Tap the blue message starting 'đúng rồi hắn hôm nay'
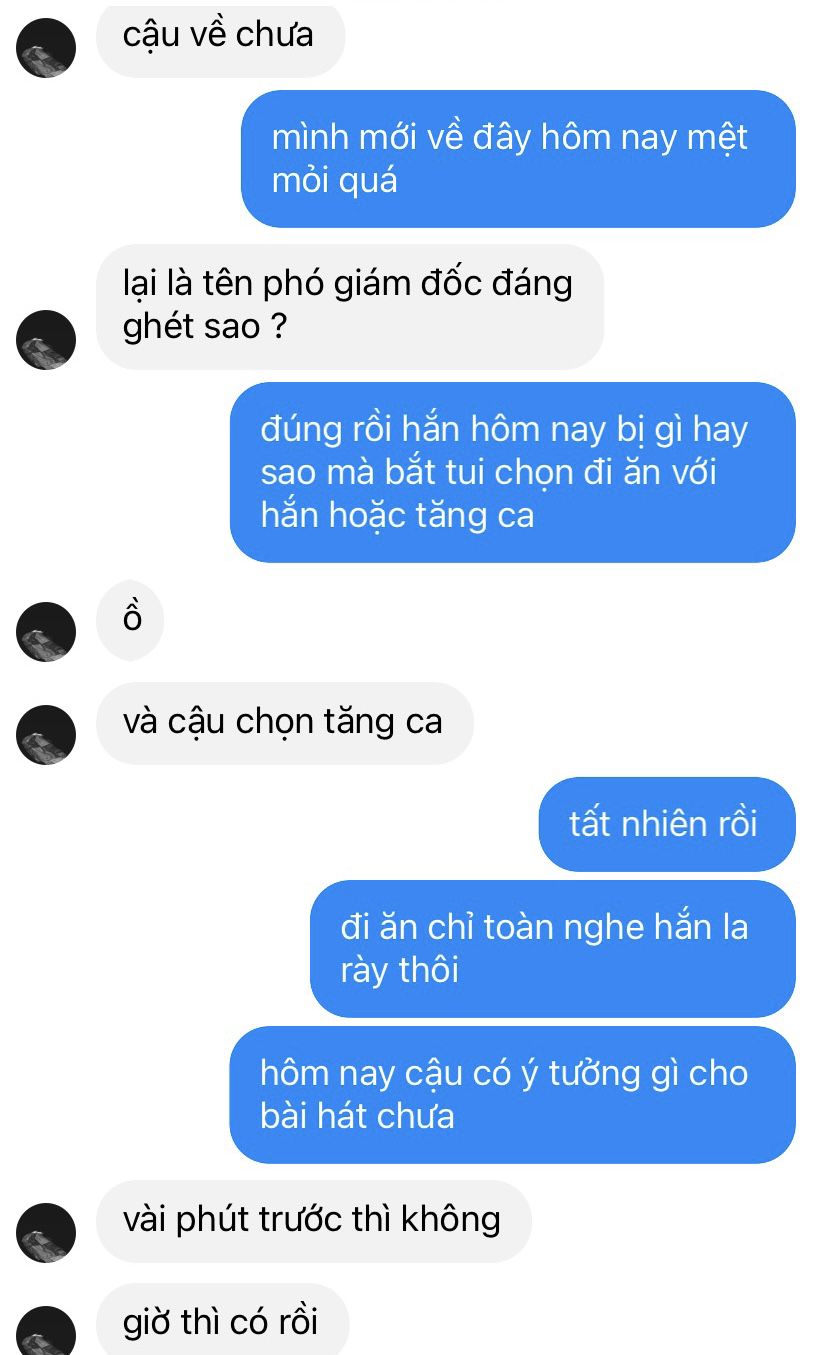Image resolution: width=828 pixels, height=1355 pixels. [x=513, y=472]
